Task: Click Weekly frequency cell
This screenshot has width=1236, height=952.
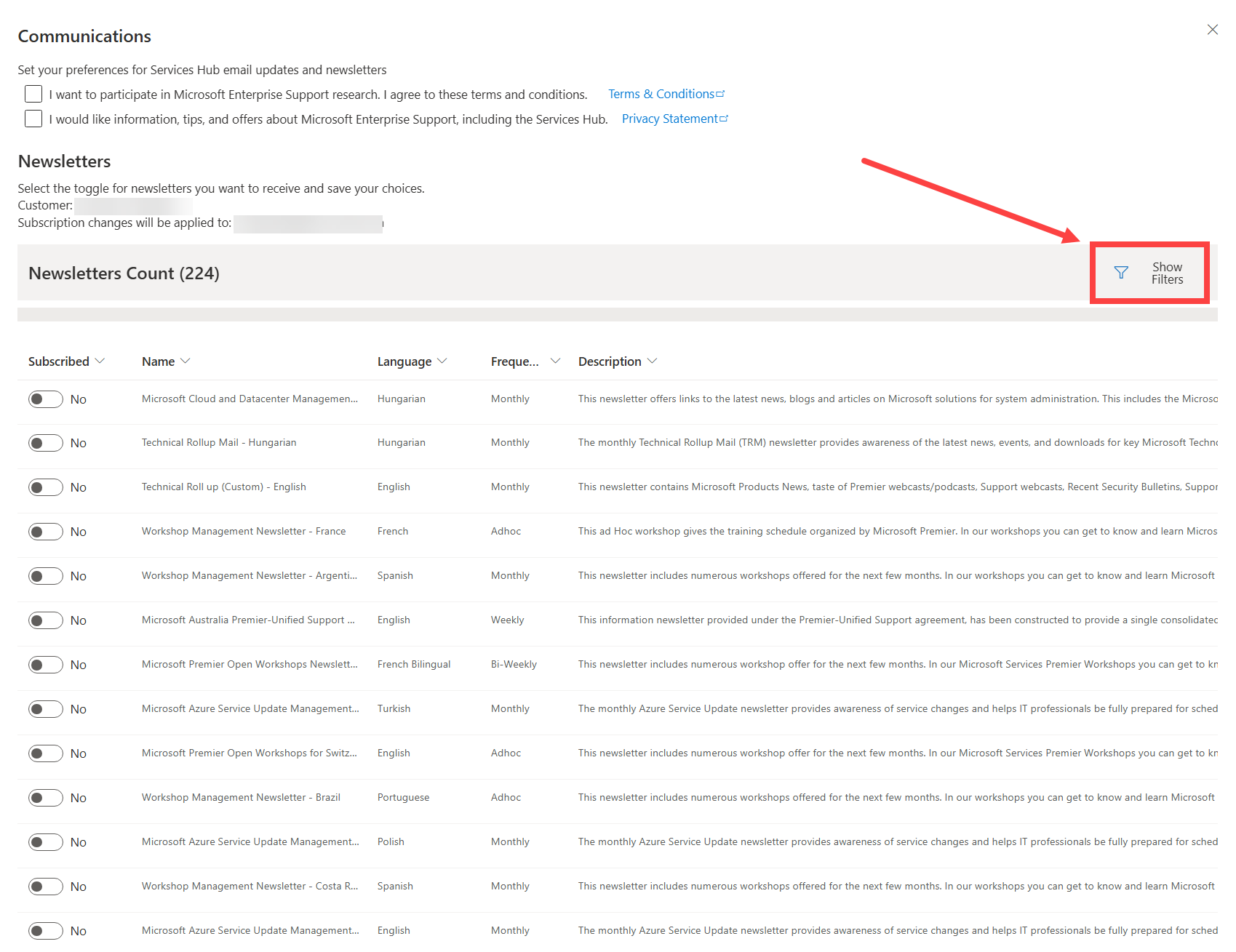Action: pos(507,620)
